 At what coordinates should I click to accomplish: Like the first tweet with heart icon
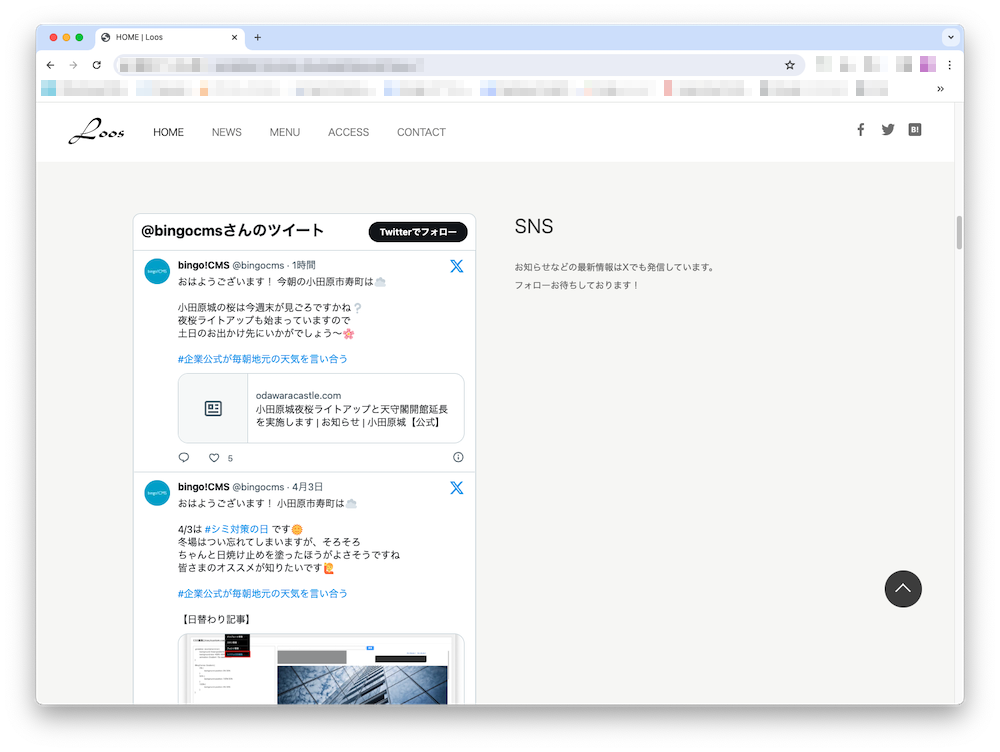point(214,457)
